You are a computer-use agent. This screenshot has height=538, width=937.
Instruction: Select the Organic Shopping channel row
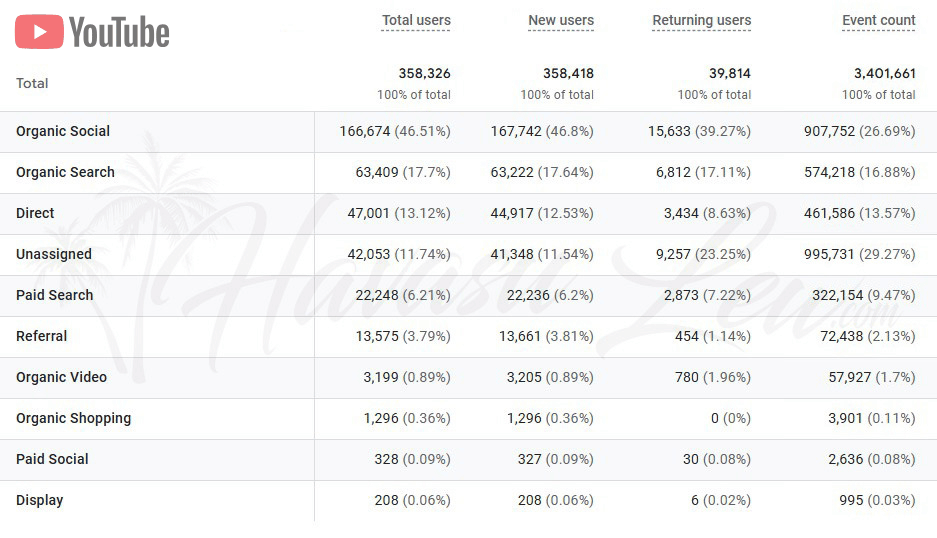point(468,418)
